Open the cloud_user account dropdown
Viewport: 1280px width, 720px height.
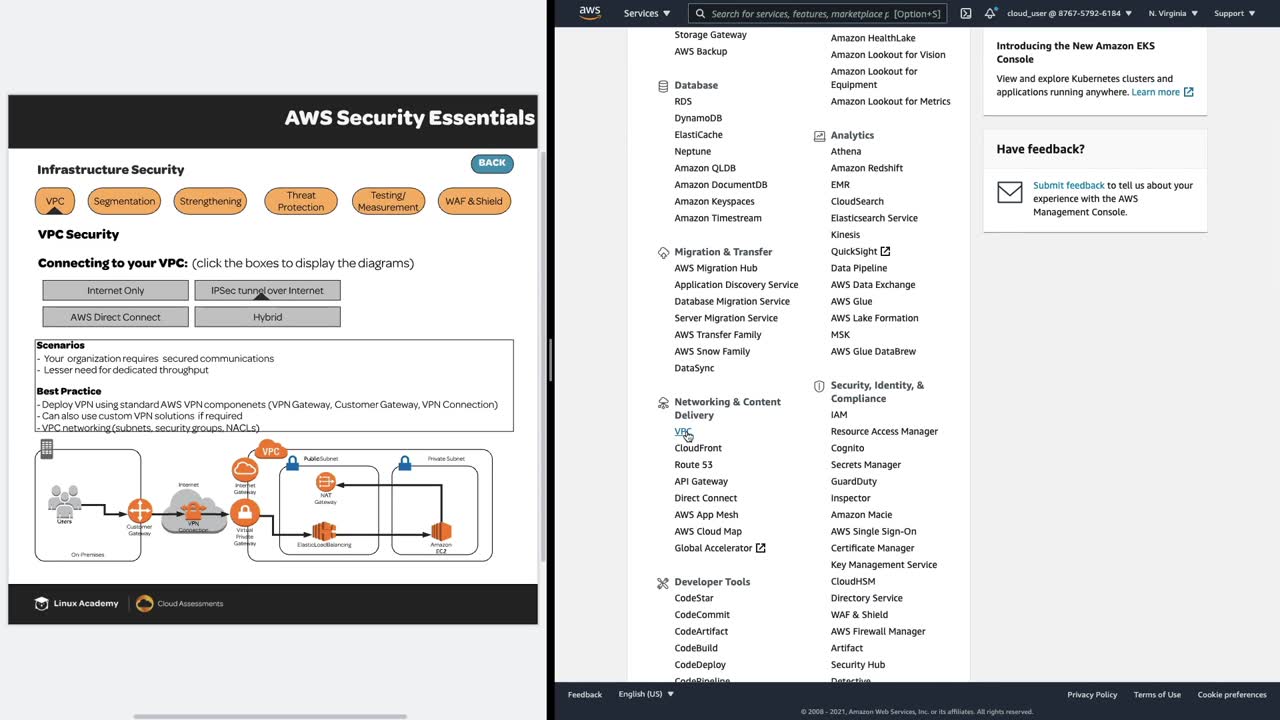click(1069, 14)
